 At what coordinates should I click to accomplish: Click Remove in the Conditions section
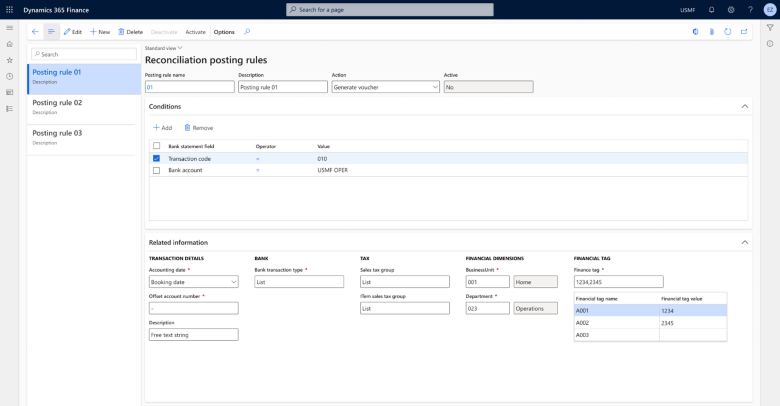pos(198,128)
